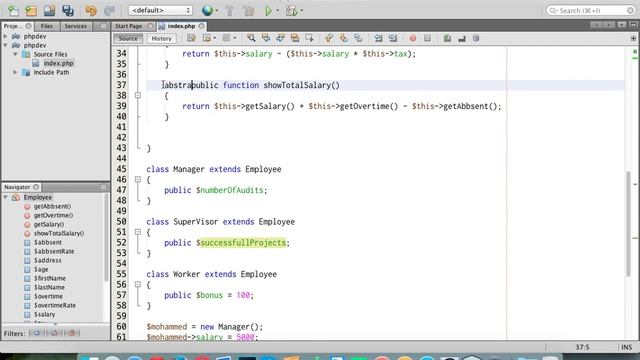Click the New File toolbar icon
Viewport: 640px width, 360px height.
click(13, 11)
